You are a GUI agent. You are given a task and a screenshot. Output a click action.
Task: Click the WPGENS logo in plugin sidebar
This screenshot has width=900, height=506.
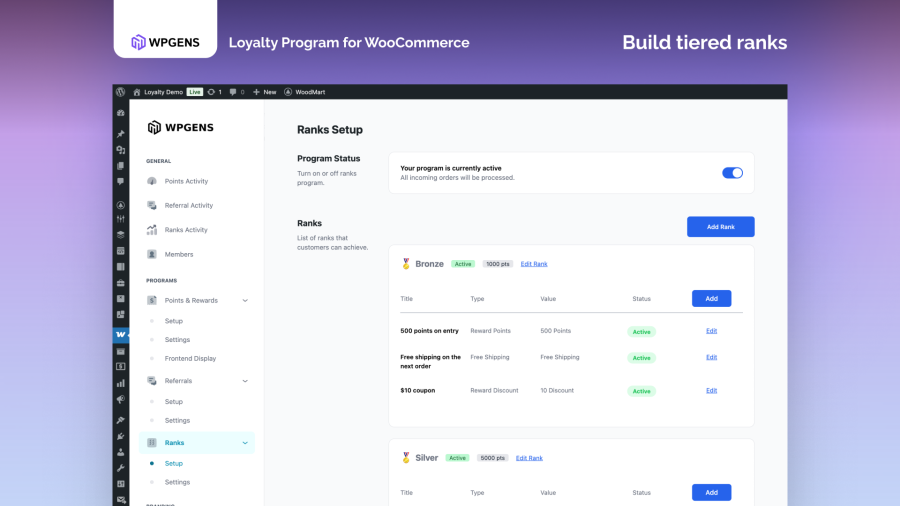click(x=180, y=127)
